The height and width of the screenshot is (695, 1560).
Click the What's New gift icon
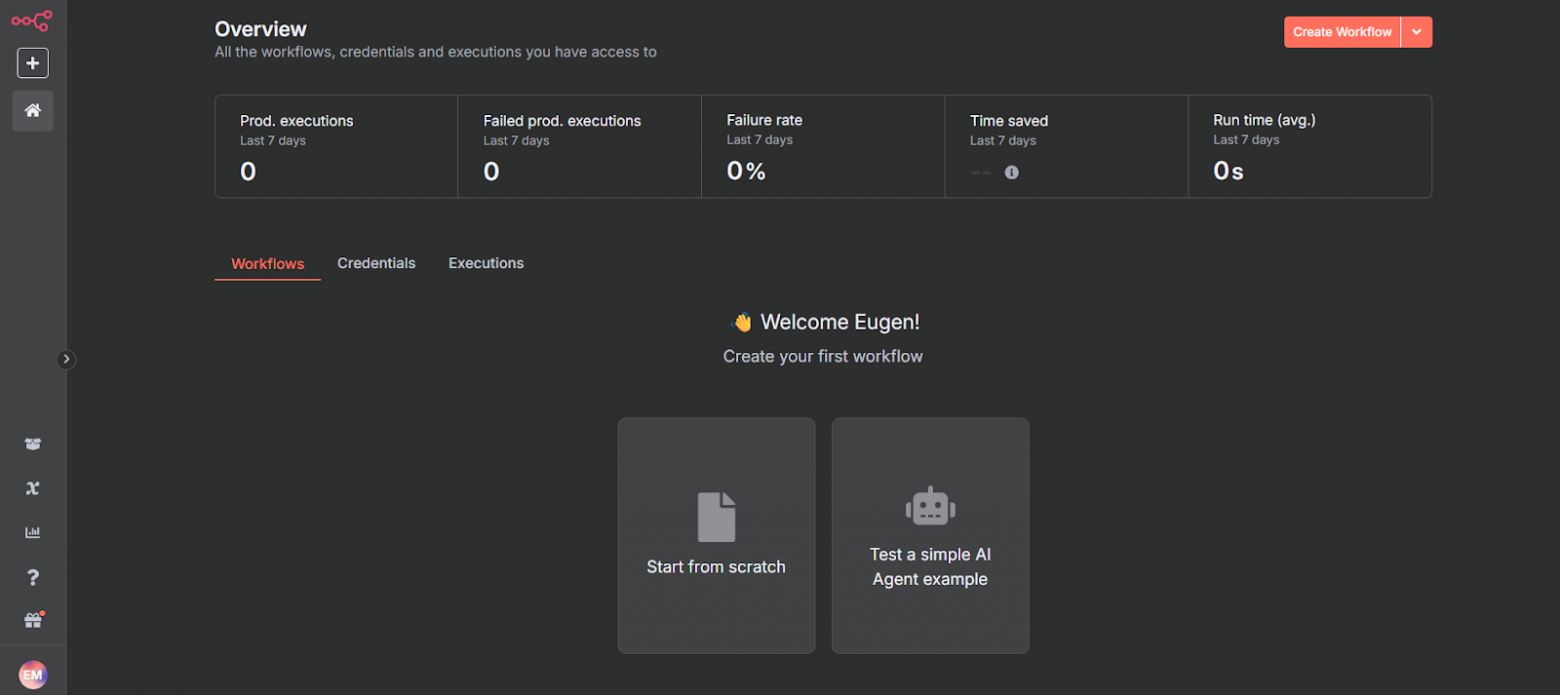(x=33, y=621)
